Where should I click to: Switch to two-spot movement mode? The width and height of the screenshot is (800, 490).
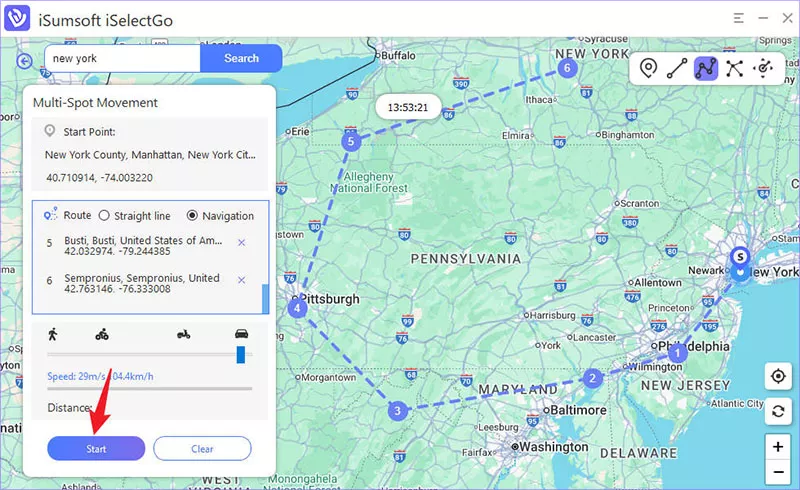pyautogui.click(x=677, y=68)
